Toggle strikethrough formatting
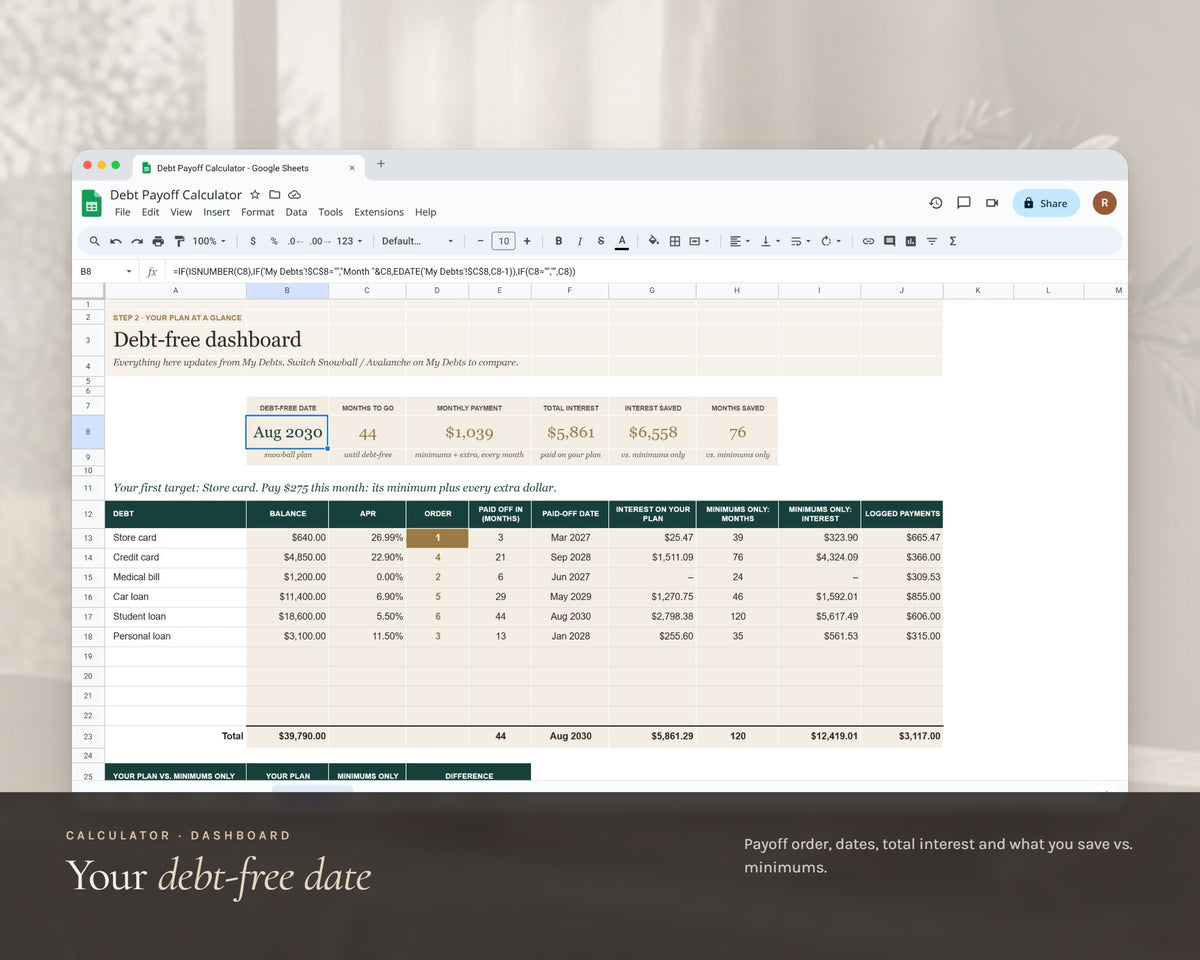 click(600, 241)
